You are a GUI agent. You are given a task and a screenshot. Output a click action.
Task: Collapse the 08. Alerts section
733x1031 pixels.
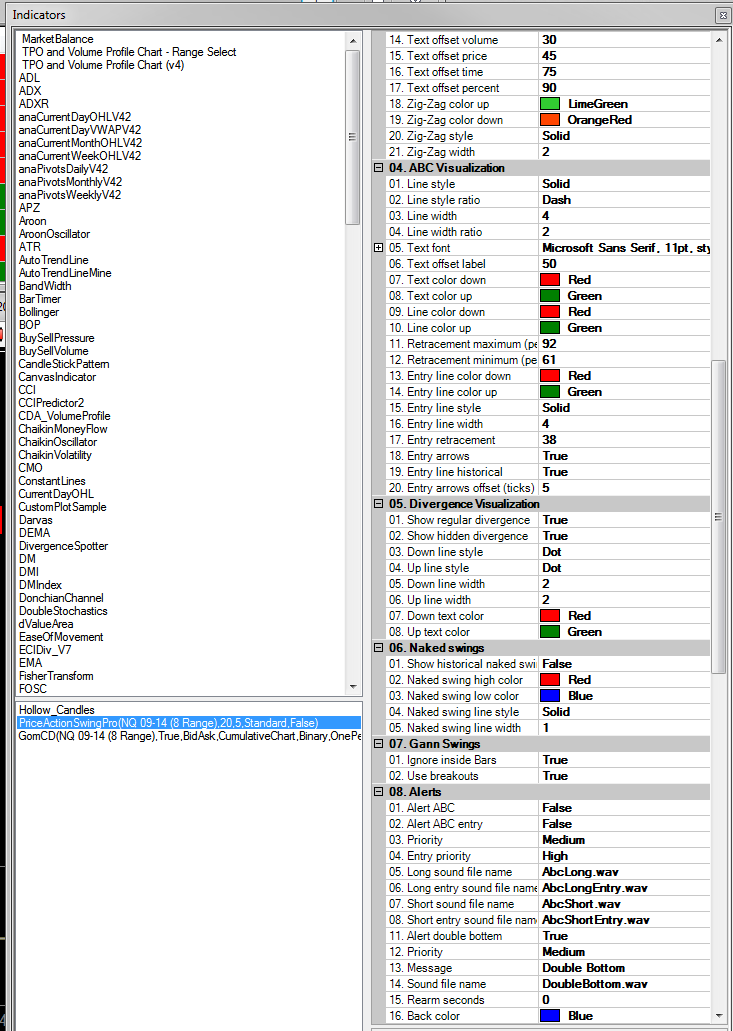point(379,792)
